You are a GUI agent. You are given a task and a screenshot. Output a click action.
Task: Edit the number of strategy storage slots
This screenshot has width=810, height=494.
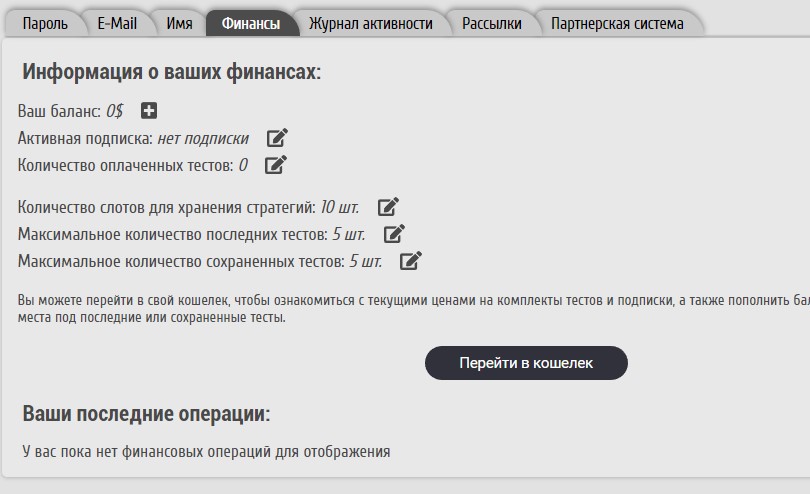pyautogui.click(x=388, y=207)
